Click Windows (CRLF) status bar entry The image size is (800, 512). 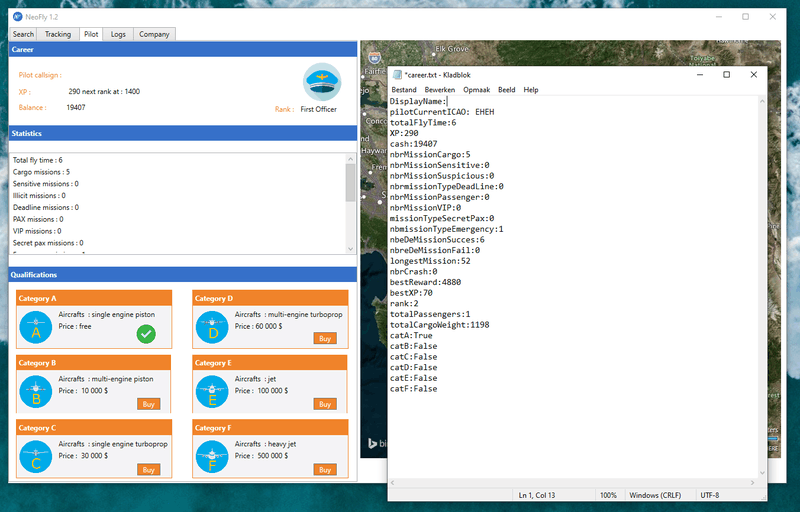(655, 495)
